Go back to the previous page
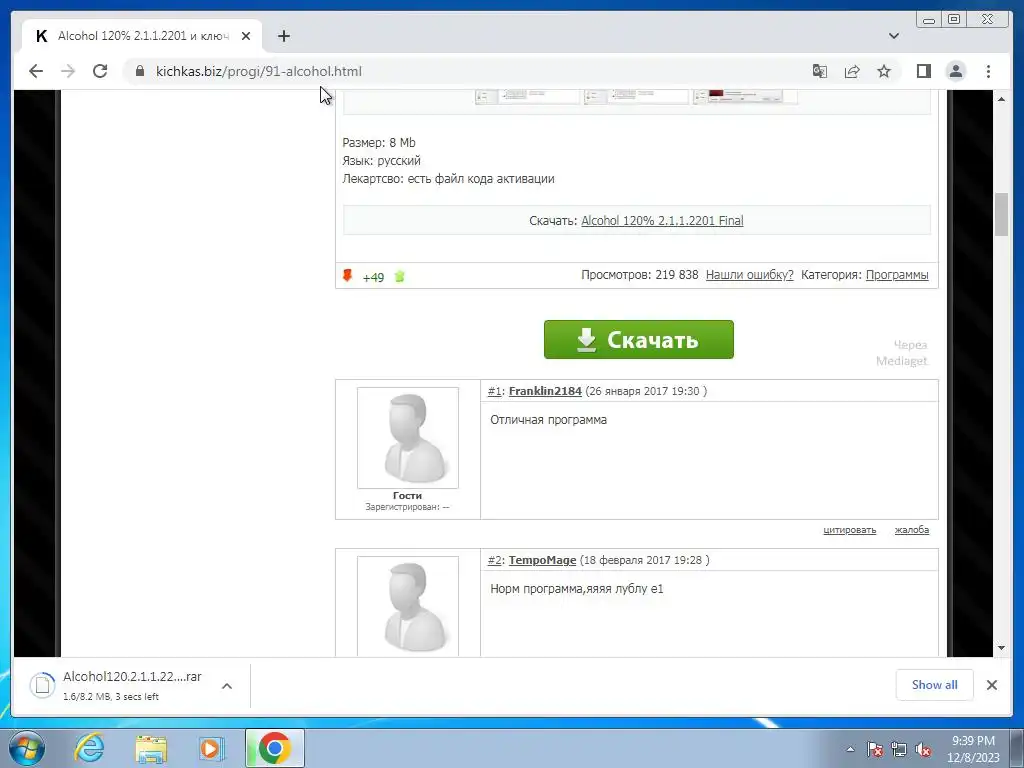The width and height of the screenshot is (1024, 768). click(x=36, y=71)
